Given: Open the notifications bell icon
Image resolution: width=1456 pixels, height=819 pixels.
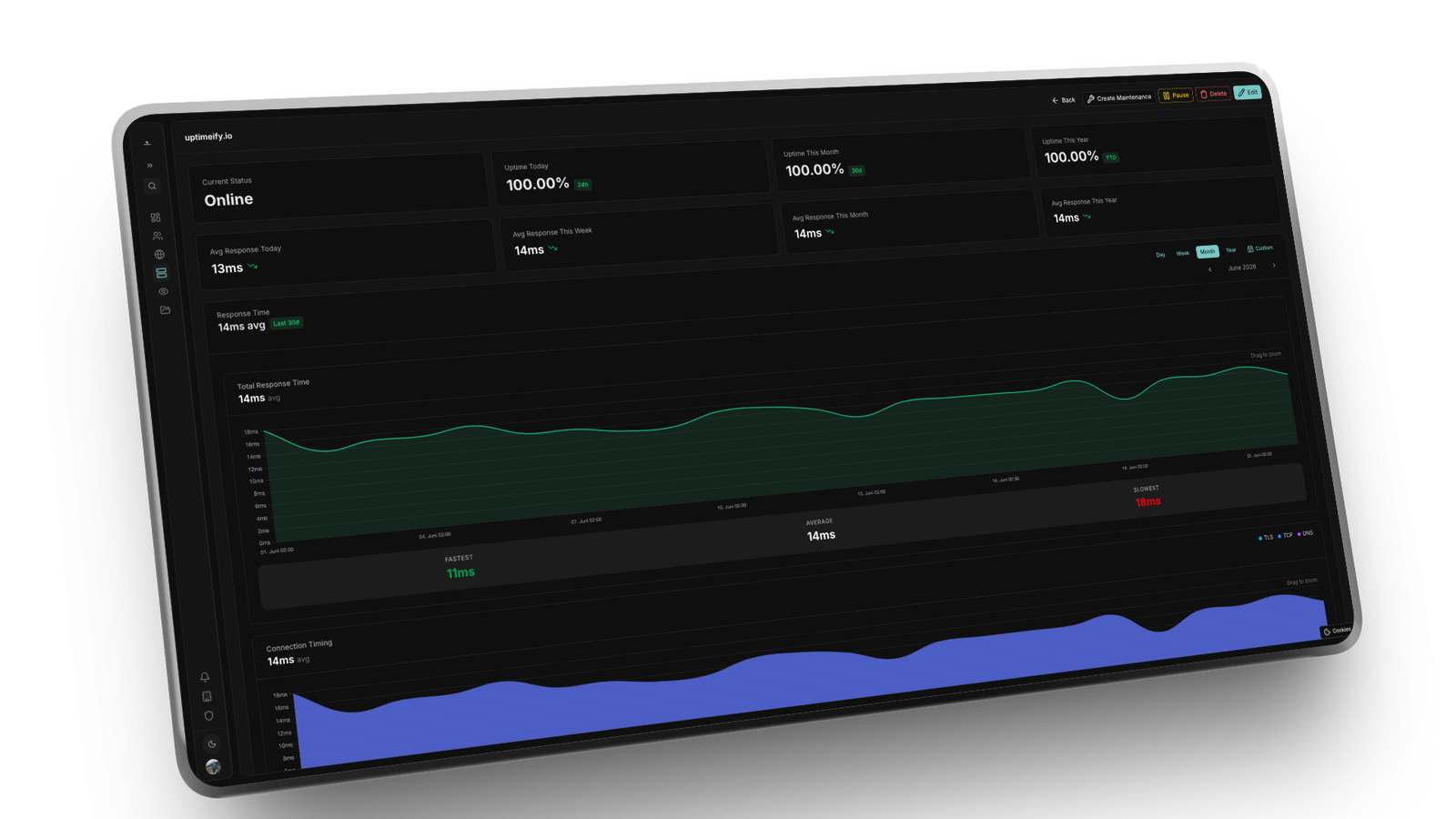Looking at the screenshot, I should 205,676.
